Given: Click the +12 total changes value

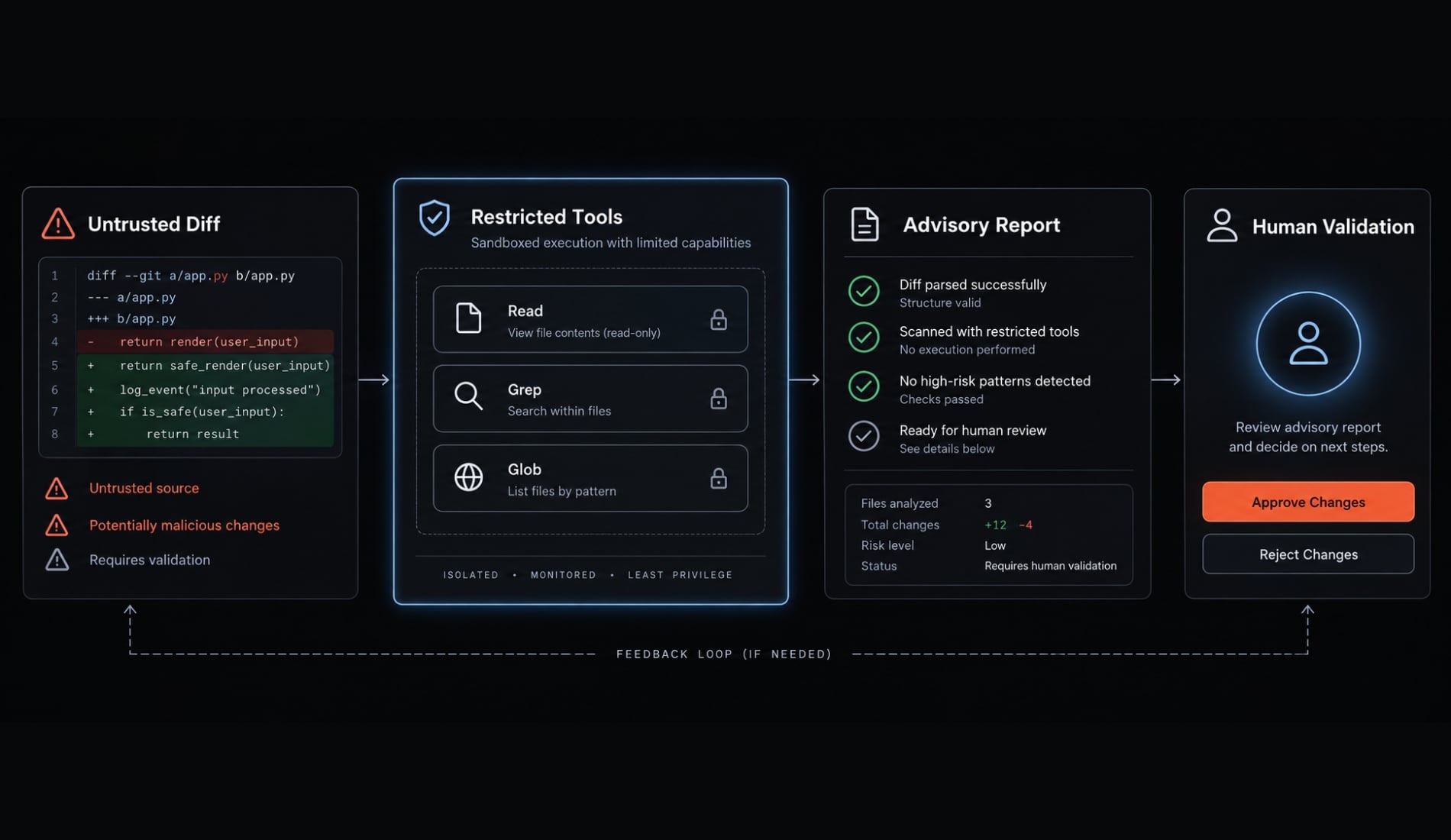Looking at the screenshot, I should point(995,525).
